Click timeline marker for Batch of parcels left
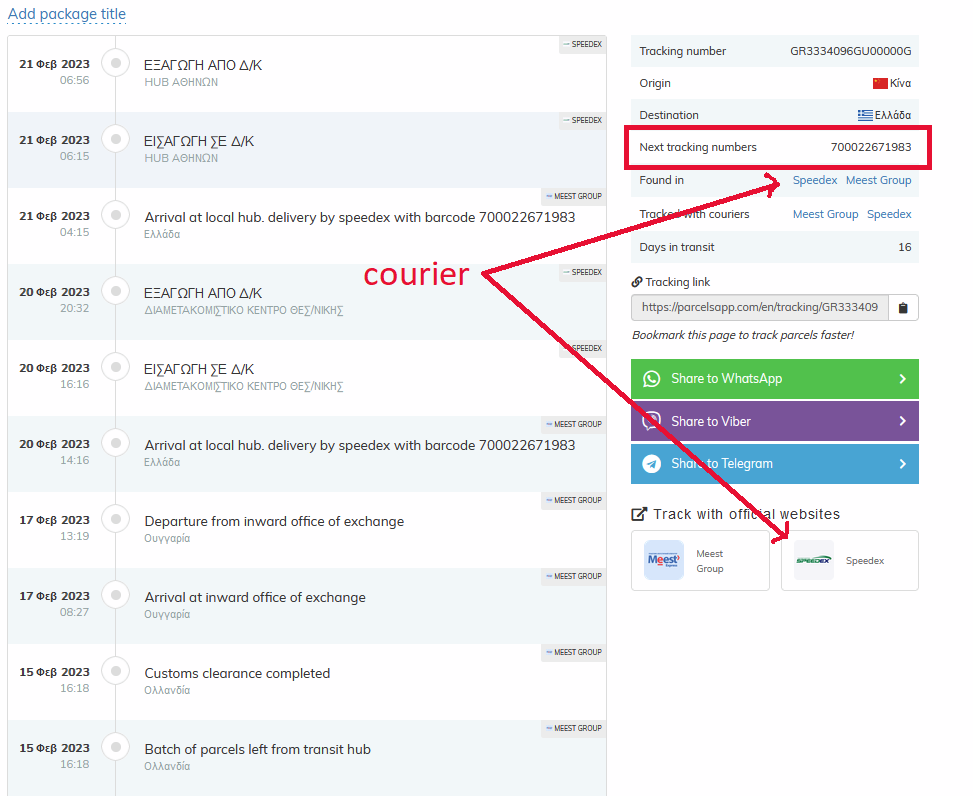The image size is (973, 796). (x=115, y=747)
